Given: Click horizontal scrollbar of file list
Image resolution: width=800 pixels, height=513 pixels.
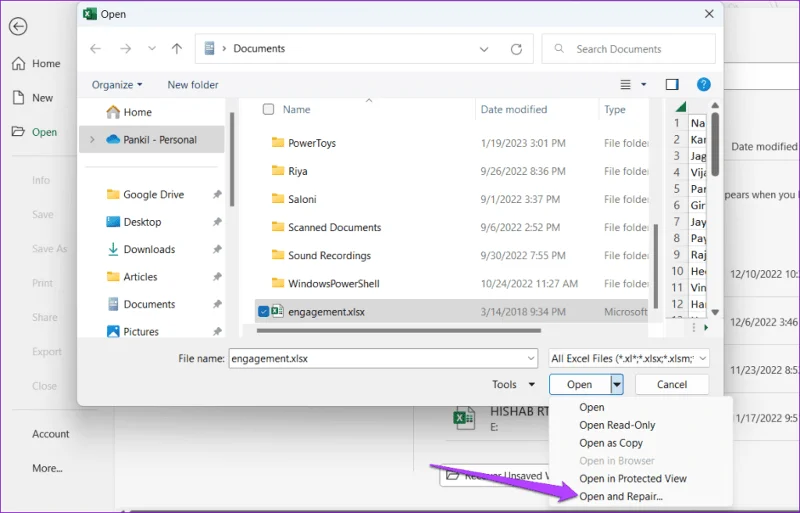Looking at the screenshot, I should (x=398, y=331).
